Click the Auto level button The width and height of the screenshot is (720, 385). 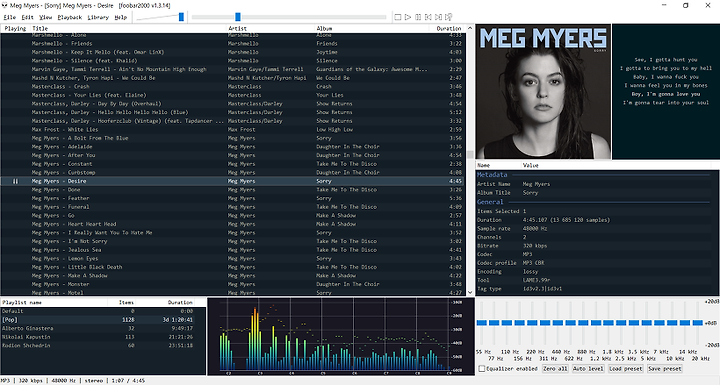[x=588, y=368]
